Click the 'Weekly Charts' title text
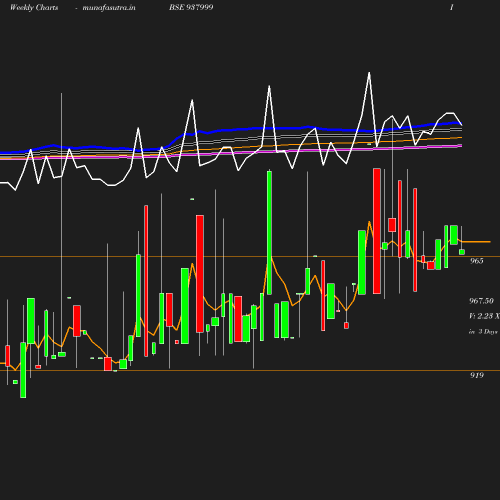This screenshot has height=500, width=500. [x=34, y=7]
